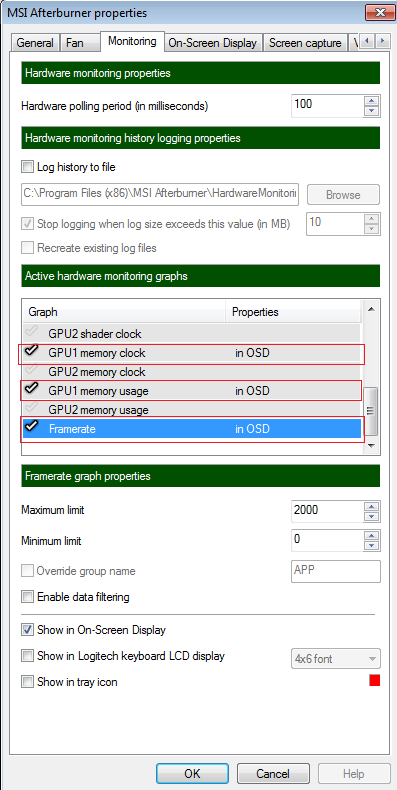
Task: Select the GPU2 memory usage row text
Action: coord(98,410)
